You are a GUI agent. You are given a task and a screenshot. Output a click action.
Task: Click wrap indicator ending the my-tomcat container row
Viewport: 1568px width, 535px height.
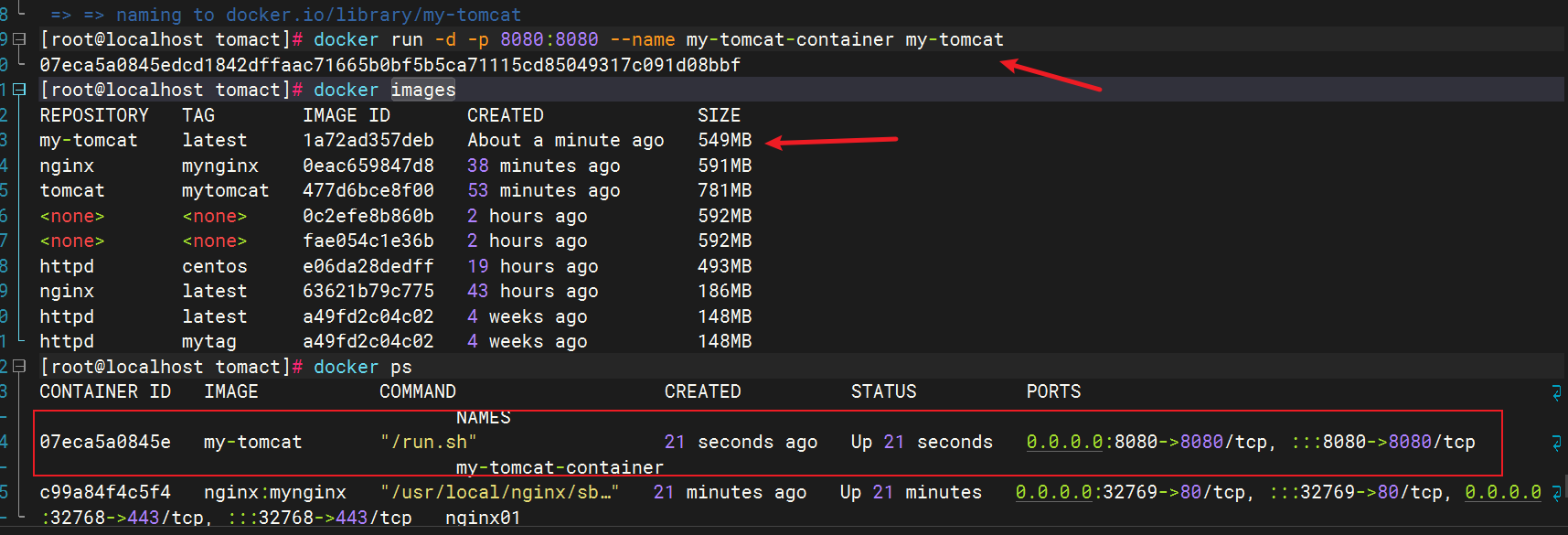(x=1556, y=443)
